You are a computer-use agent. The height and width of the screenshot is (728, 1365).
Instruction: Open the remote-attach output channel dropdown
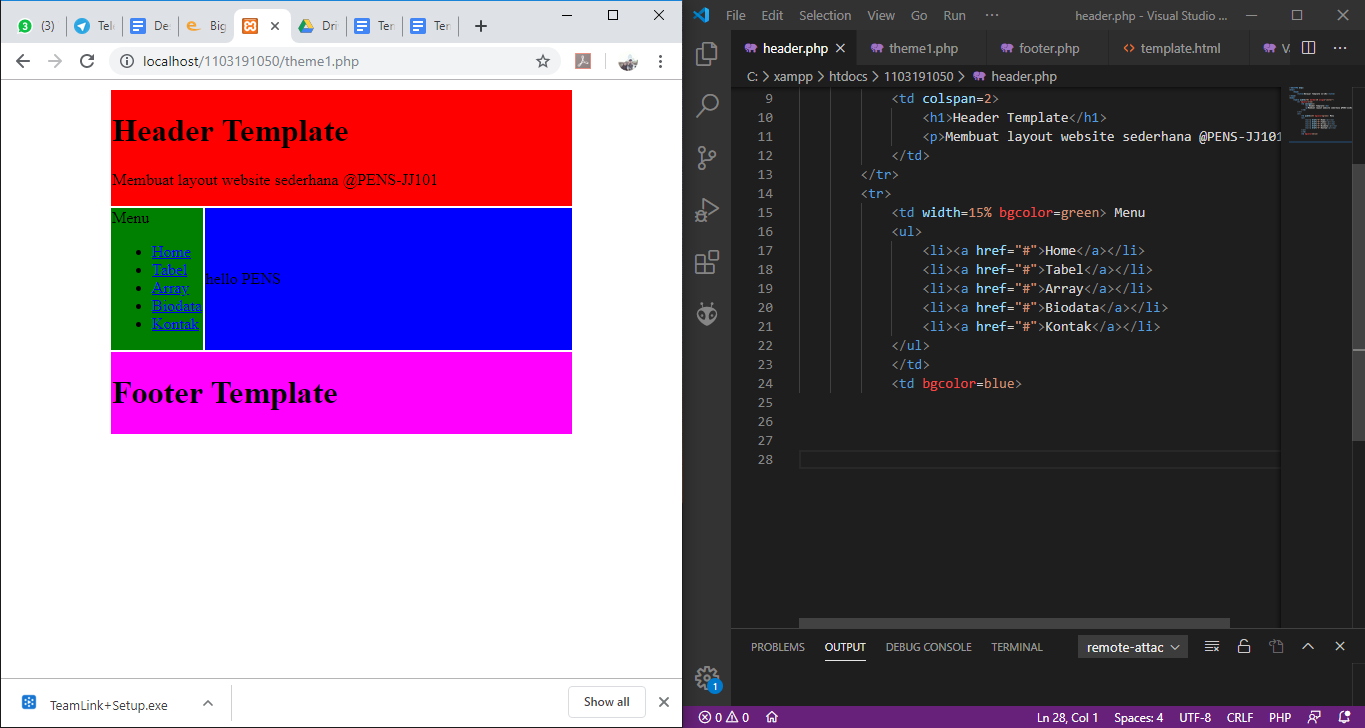tap(1132, 647)
